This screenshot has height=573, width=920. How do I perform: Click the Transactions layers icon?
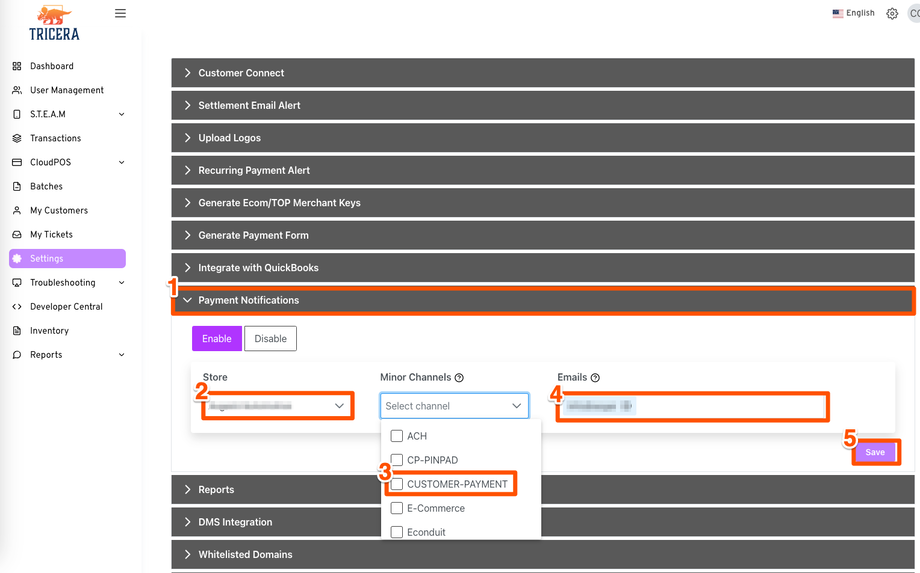coord(17,138)
